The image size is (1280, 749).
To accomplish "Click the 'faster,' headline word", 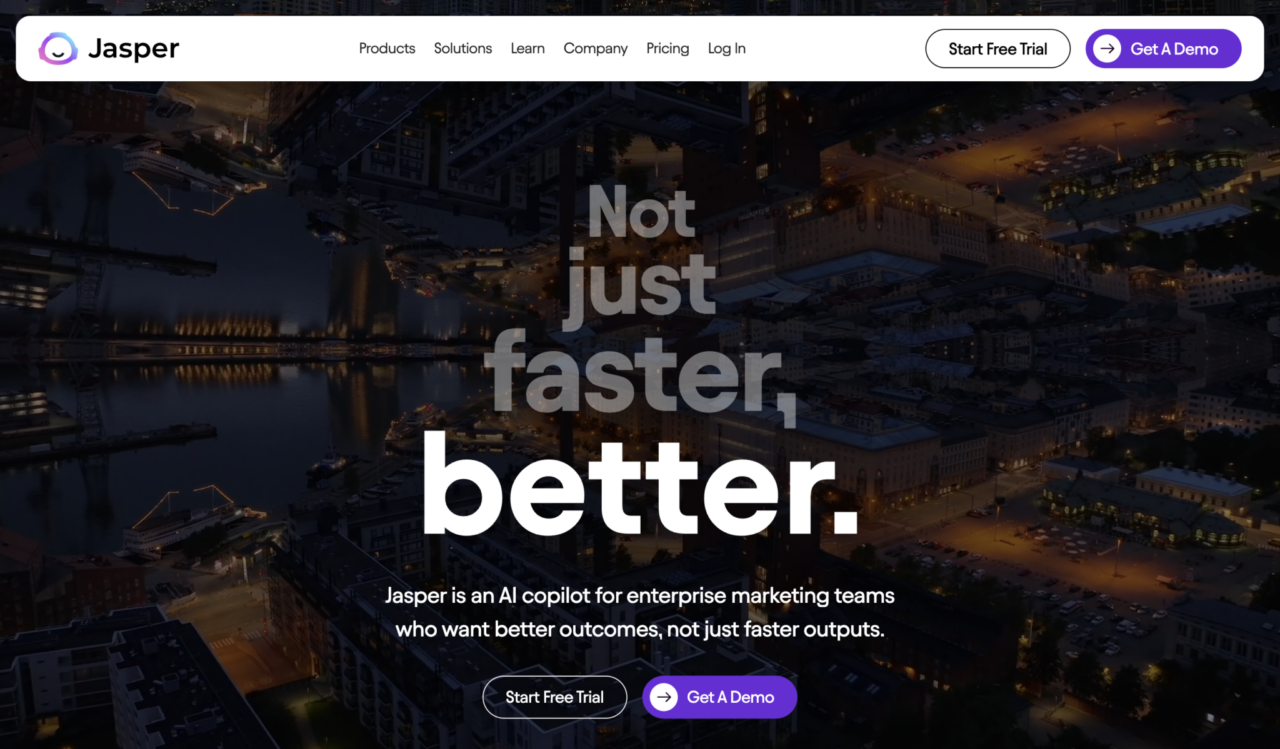I will pyautogui.click(x=640, y=375).
